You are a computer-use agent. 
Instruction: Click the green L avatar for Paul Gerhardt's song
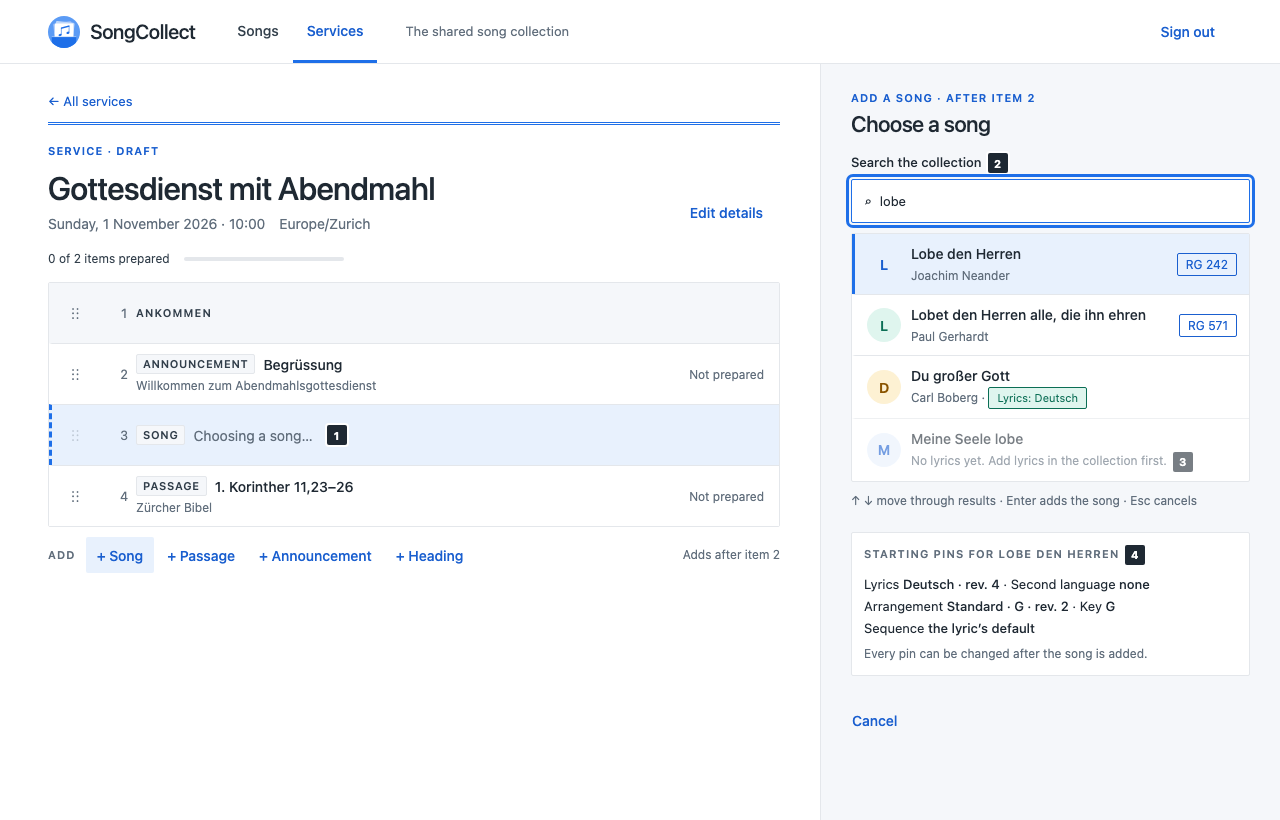884,325
